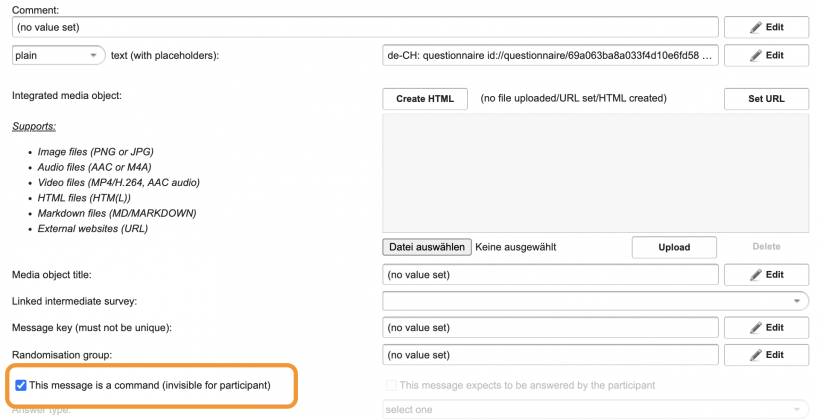
Task: Uncheck This message is a command checkbox
Action: pos(21,386)
